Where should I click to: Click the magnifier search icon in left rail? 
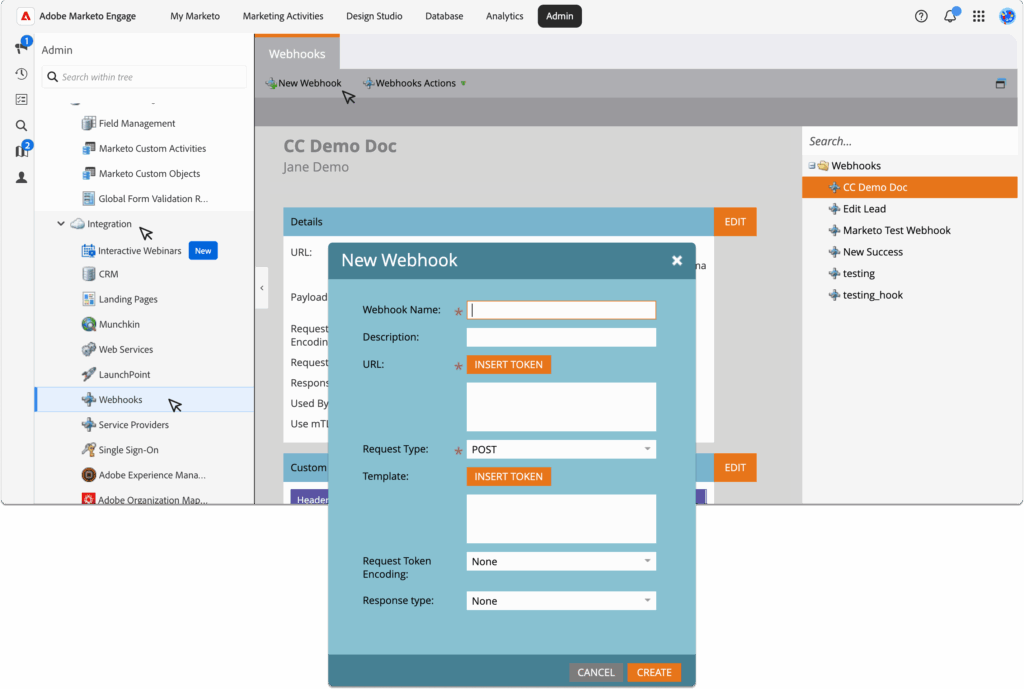21,126
